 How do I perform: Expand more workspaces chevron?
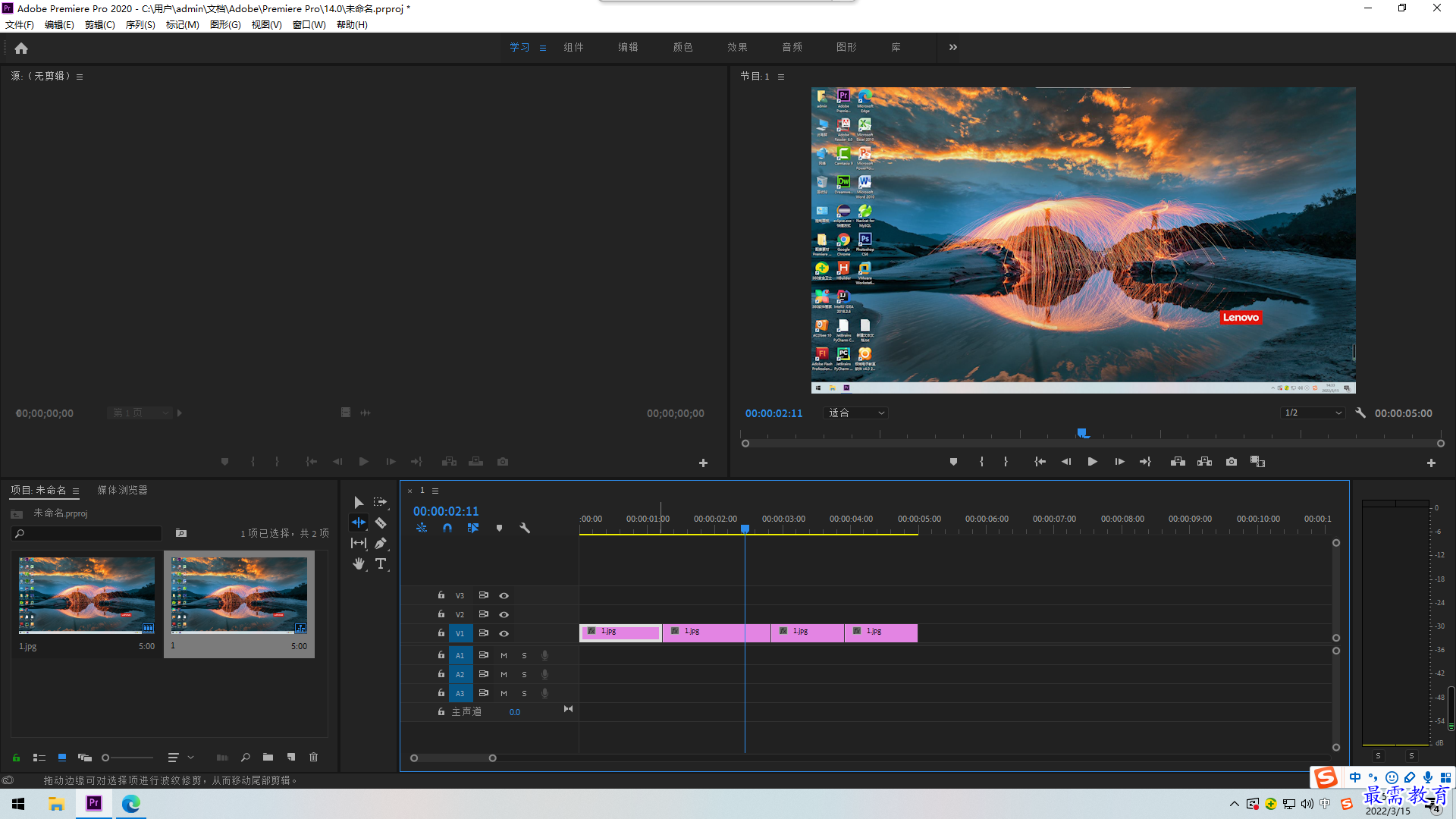tap(953, 47)
